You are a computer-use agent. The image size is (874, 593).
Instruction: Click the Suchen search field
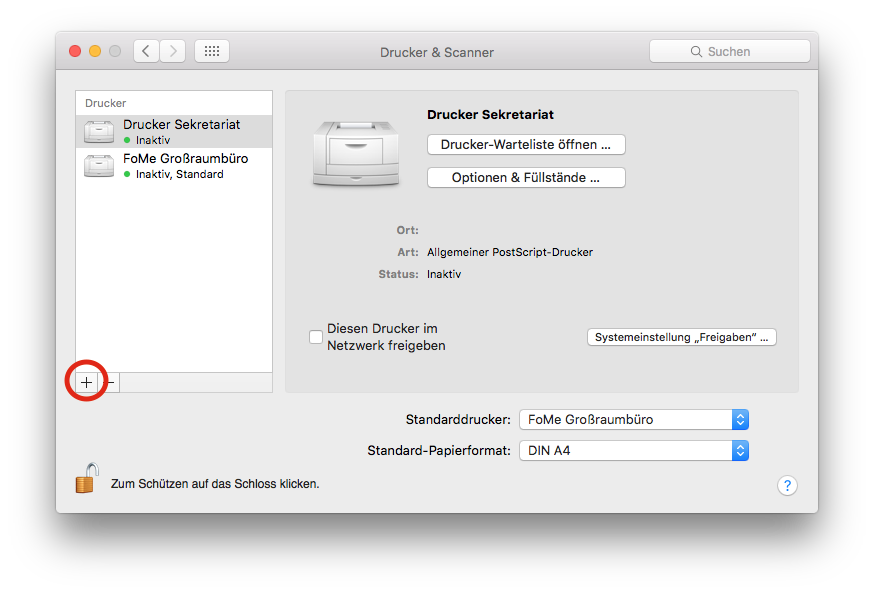(x=729, y=51)
